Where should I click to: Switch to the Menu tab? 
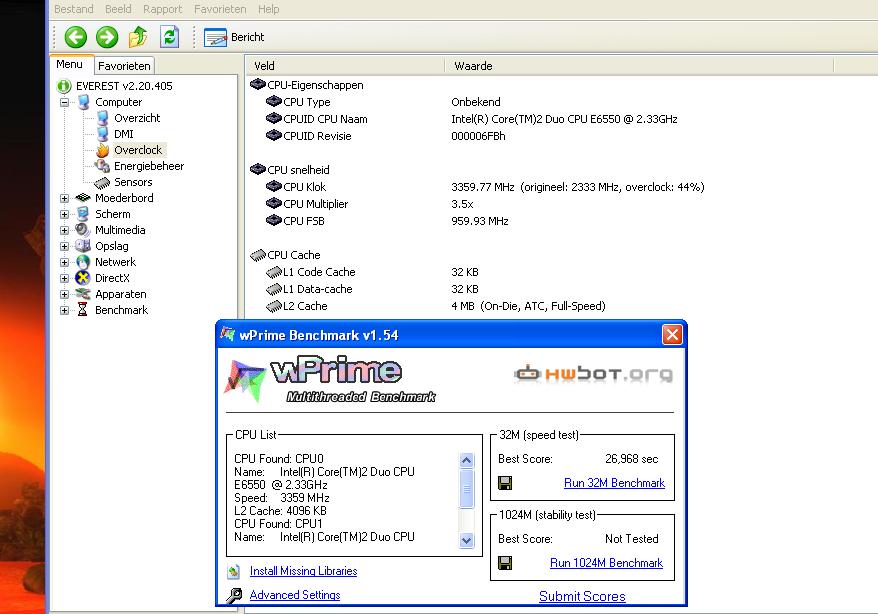tap(69, 64)
